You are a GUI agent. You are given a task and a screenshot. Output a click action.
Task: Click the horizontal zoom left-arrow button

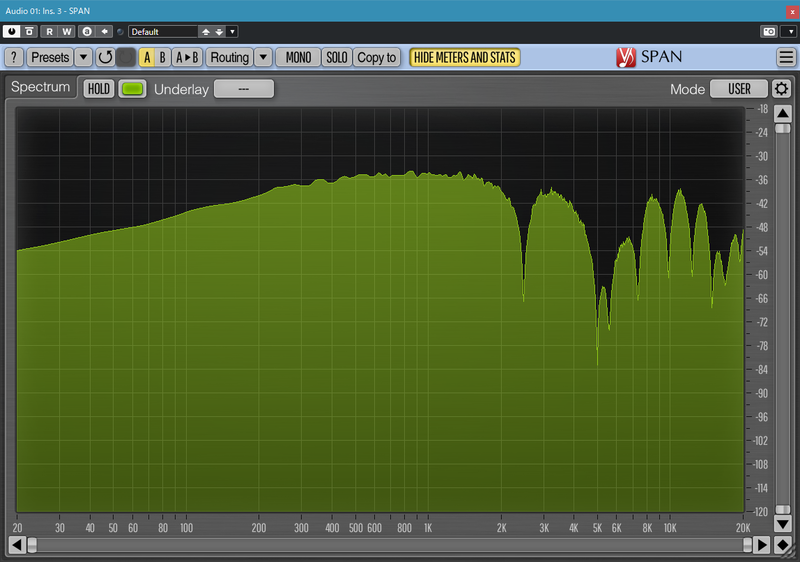click(16, 545)
